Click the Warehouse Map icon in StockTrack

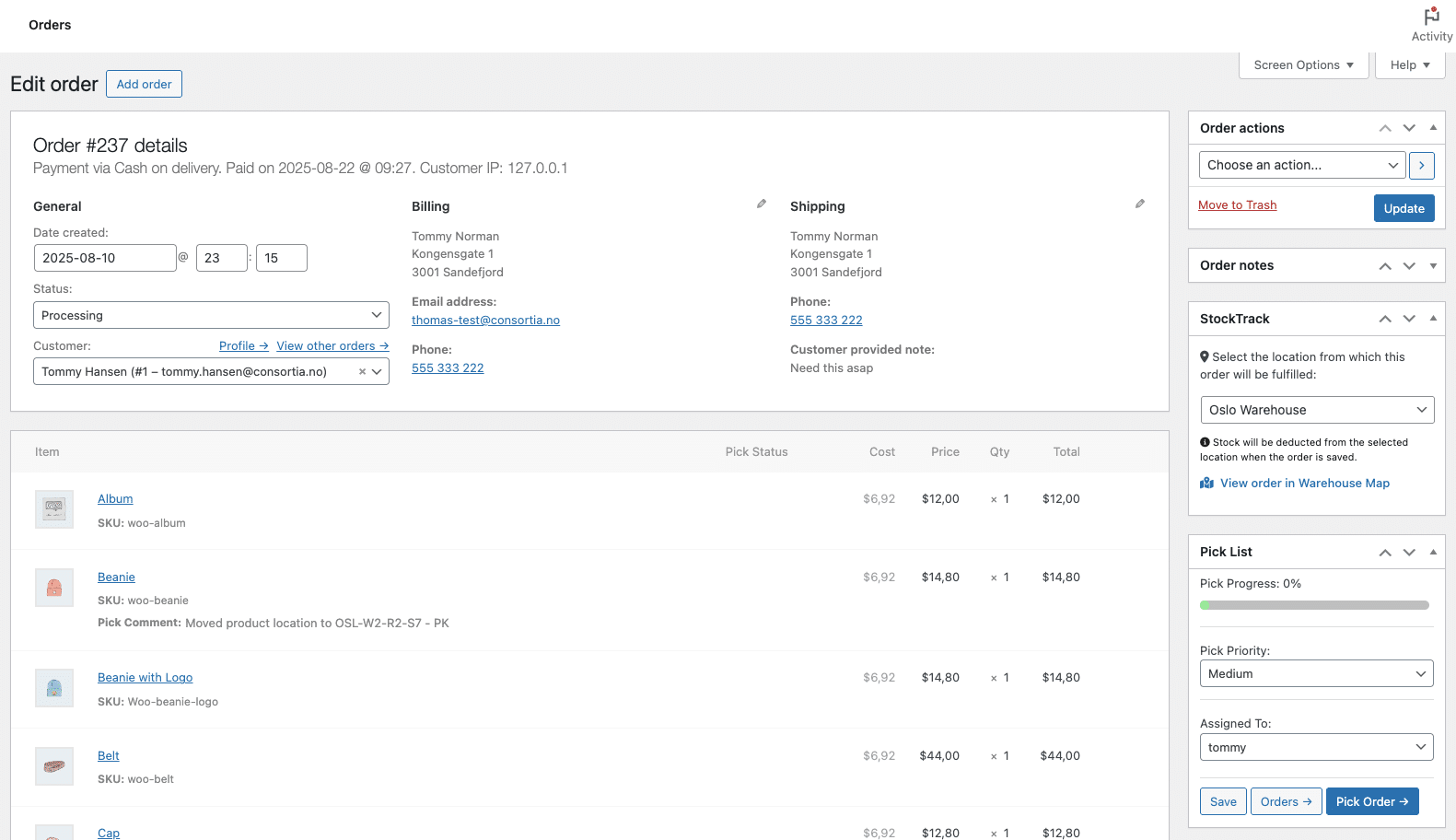click(x=1206, y=484)
